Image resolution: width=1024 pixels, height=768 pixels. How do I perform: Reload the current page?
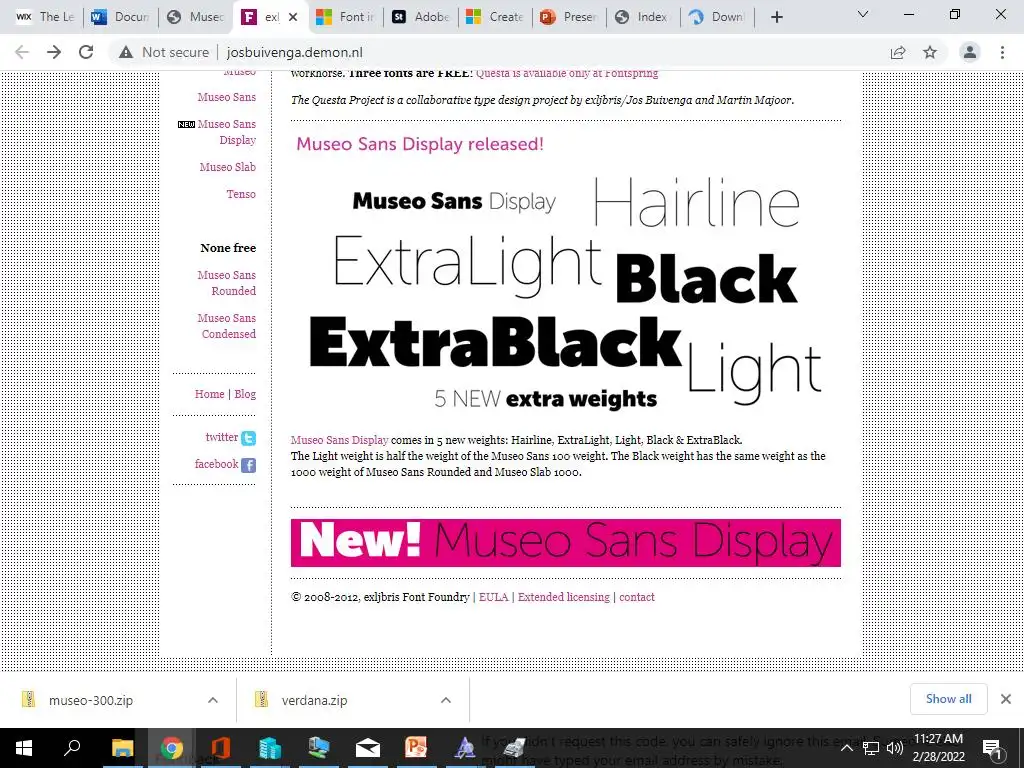coord(86,52)
